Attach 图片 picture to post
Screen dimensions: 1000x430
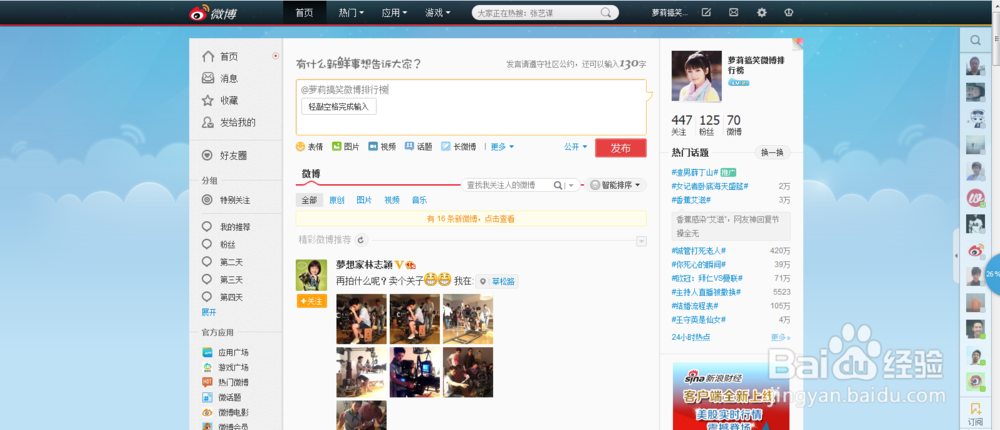pyautogui.click(x=346, y=147)
